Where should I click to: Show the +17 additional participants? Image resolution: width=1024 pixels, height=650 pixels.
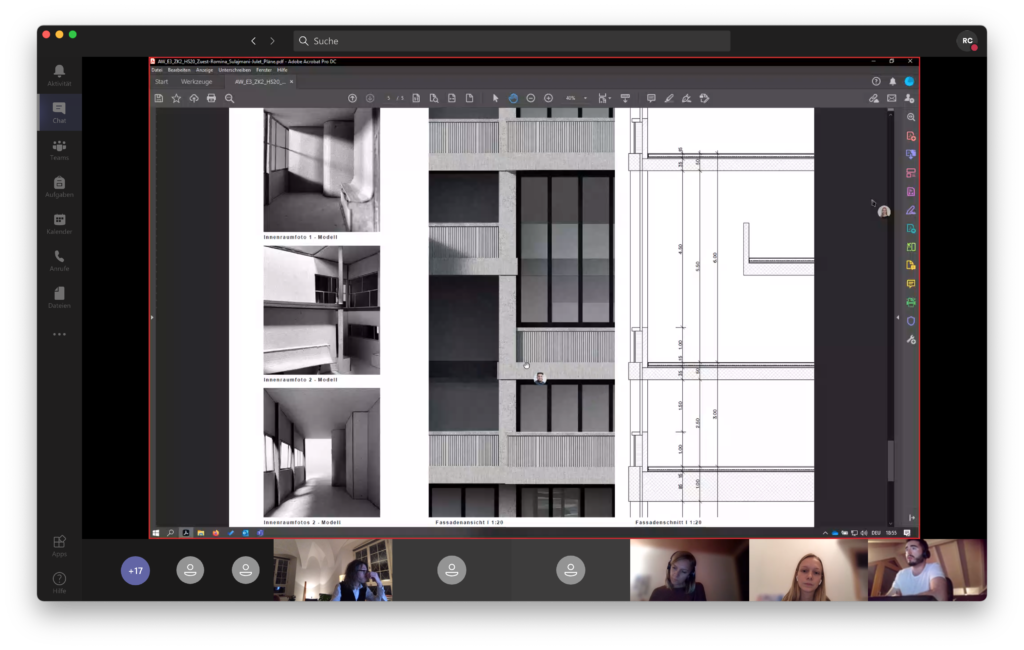point(135,570)
